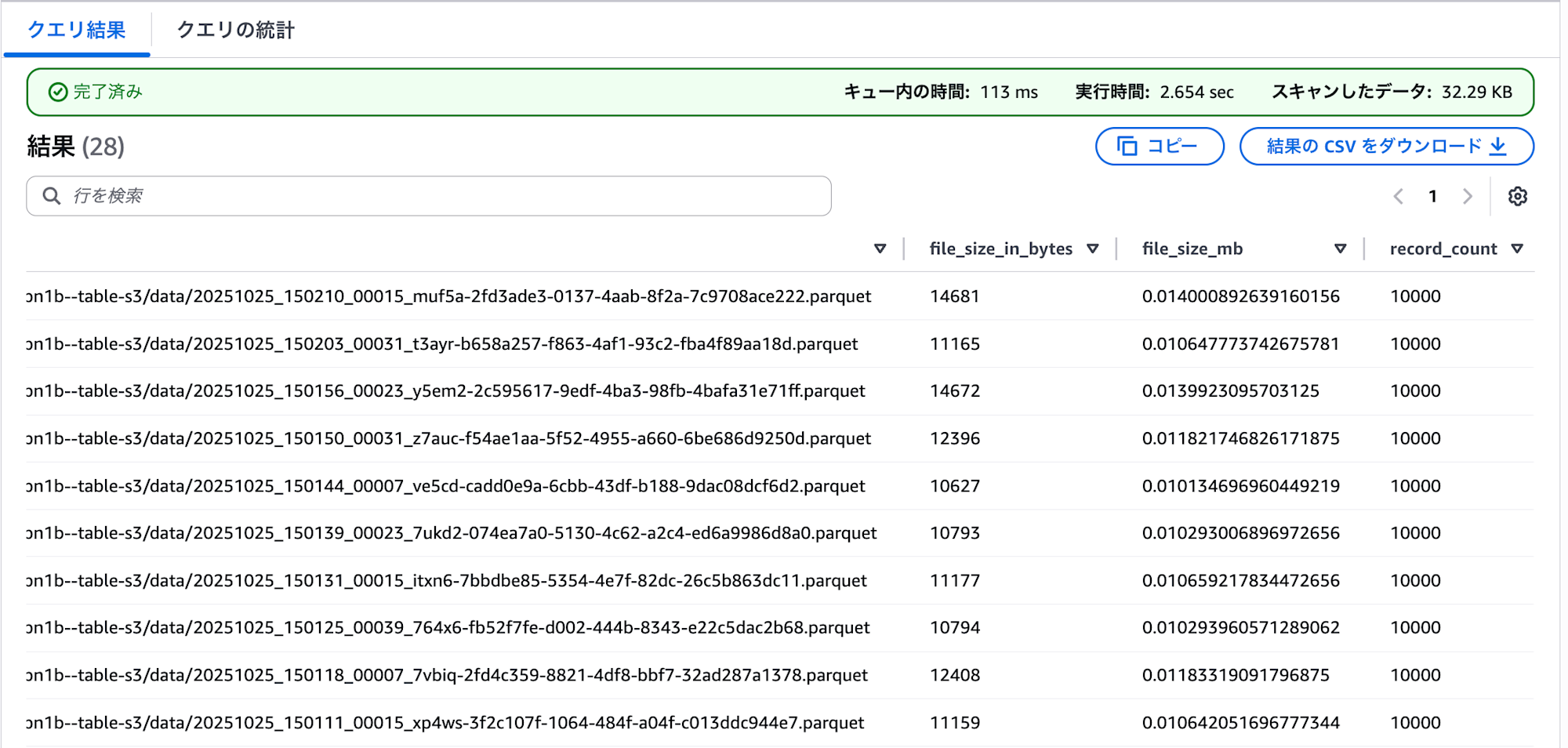Screen dimensions: 1568x748
Task: Focus the 行を検索 search field
Action: click(x=439, y=196)
